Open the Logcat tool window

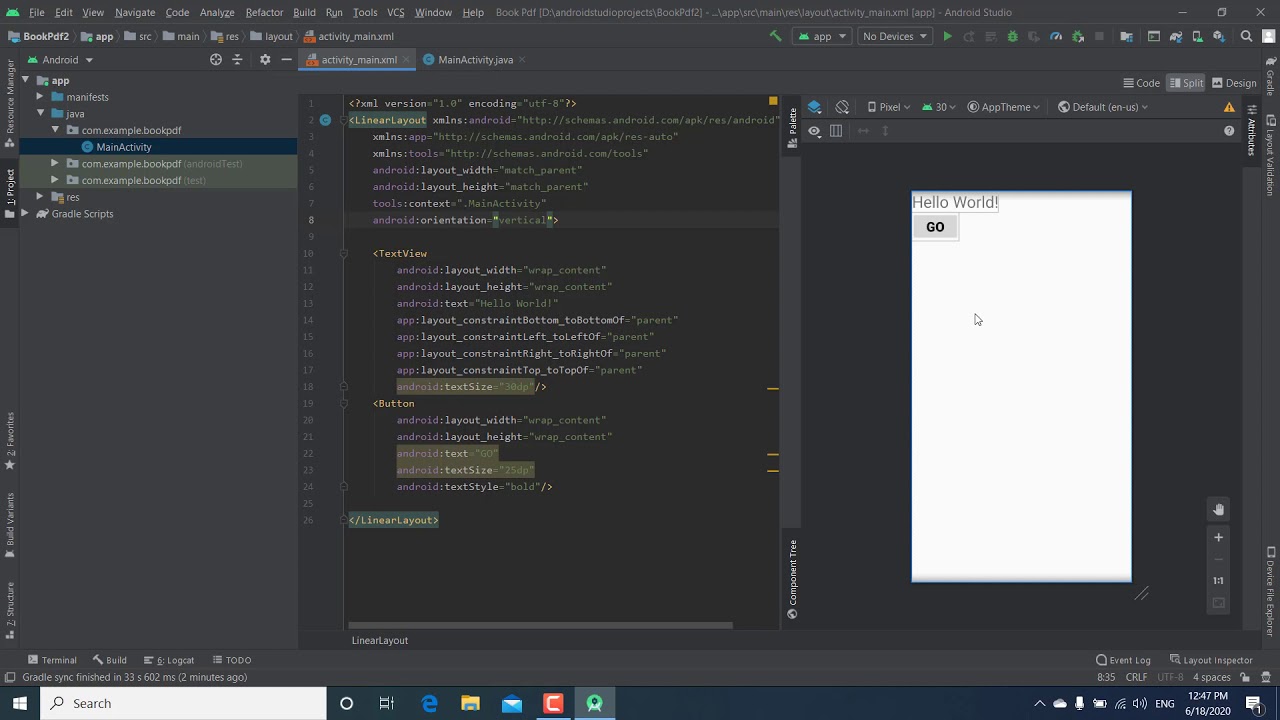[x=169, y=660]
